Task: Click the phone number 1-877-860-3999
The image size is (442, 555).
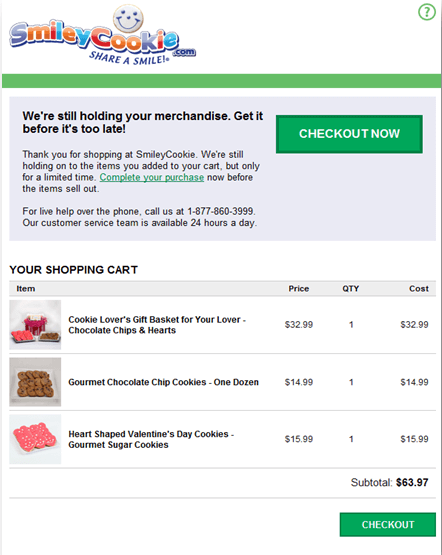Action: pyautogui.click(x=221, y=211)
